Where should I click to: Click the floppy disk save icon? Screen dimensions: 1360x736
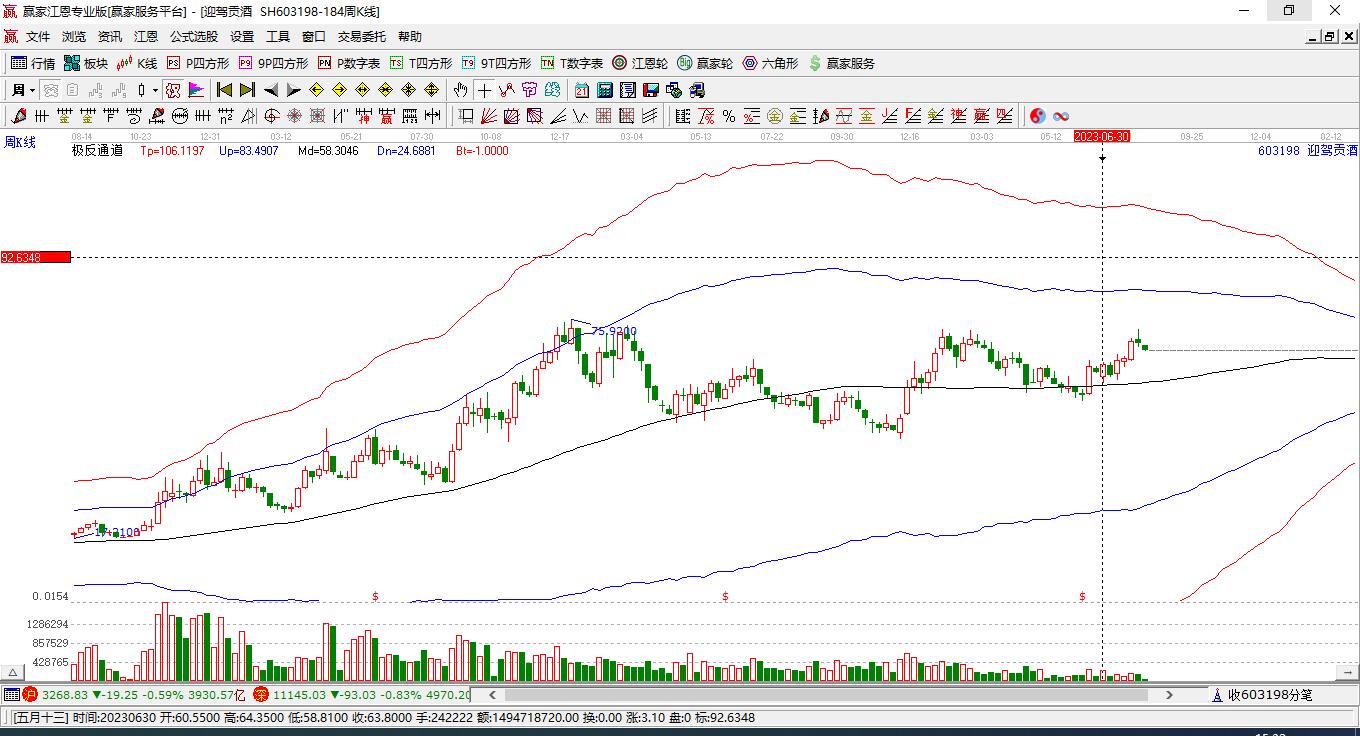[x=651, y=90]
